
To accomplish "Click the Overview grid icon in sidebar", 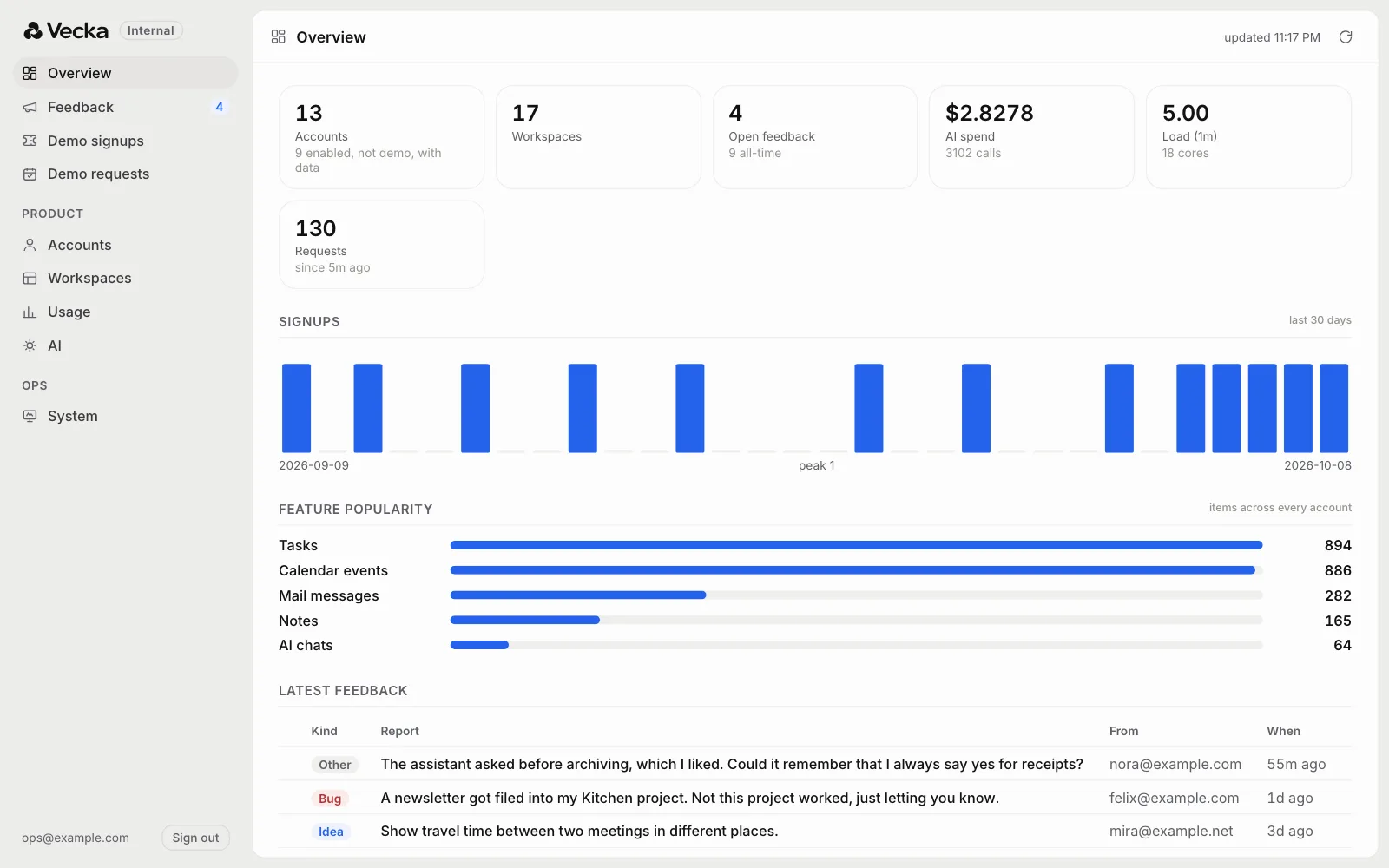I will [30, 73].
